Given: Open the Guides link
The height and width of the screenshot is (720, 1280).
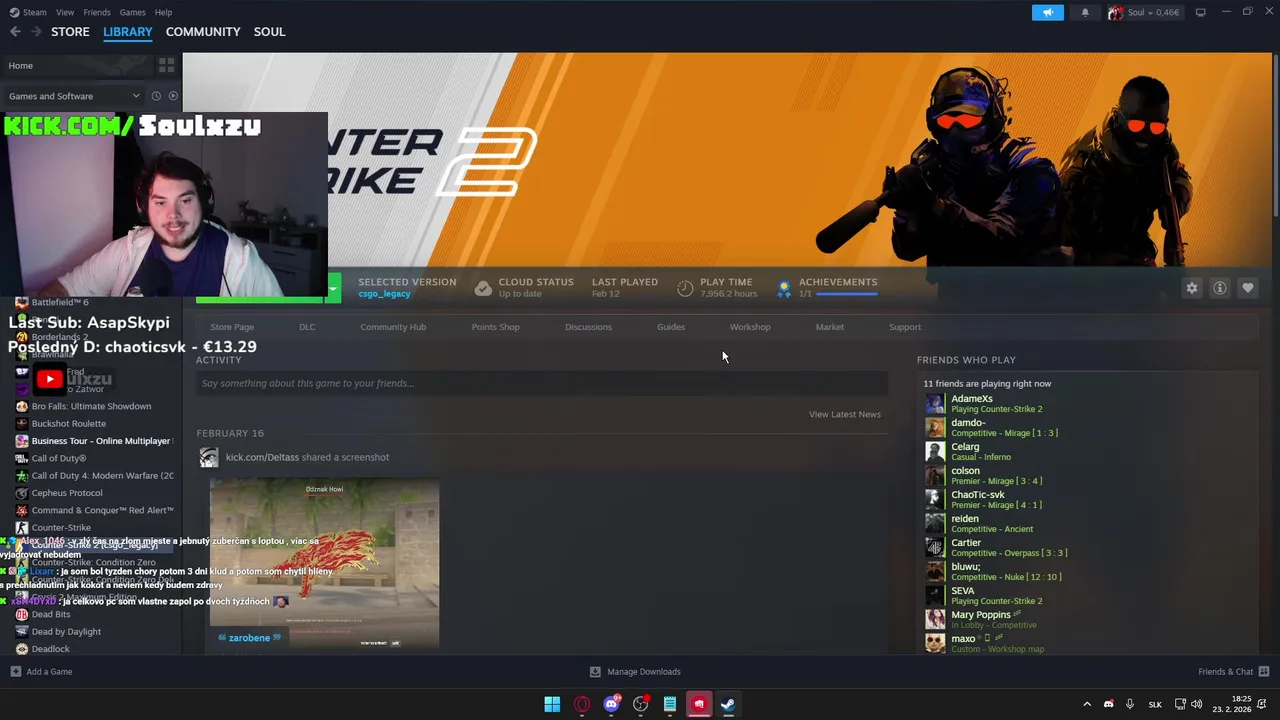Looking at the screenshot, I should tap(671, 327).
